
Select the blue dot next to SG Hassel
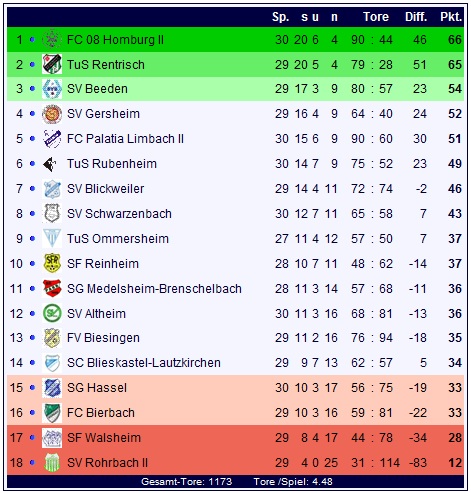coord(32,388)
